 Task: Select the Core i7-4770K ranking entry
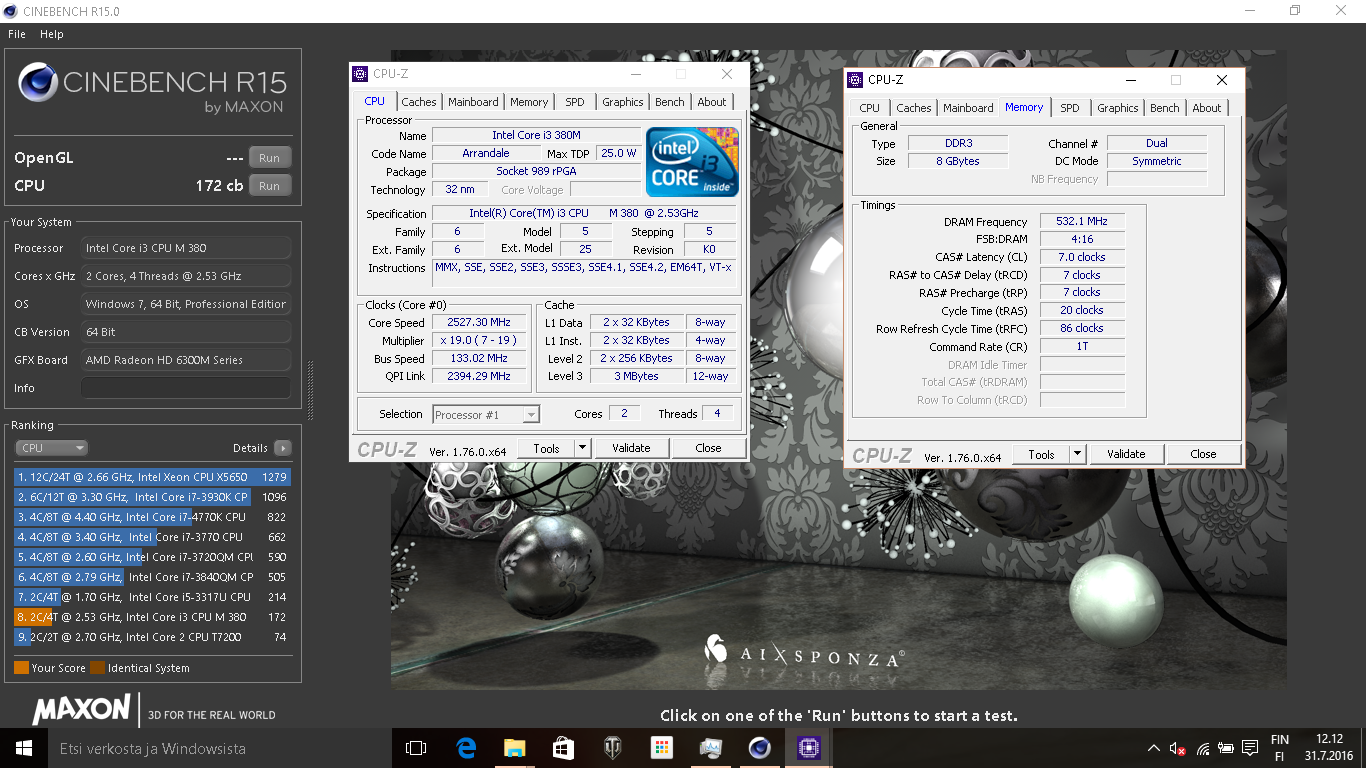point(152,517)
